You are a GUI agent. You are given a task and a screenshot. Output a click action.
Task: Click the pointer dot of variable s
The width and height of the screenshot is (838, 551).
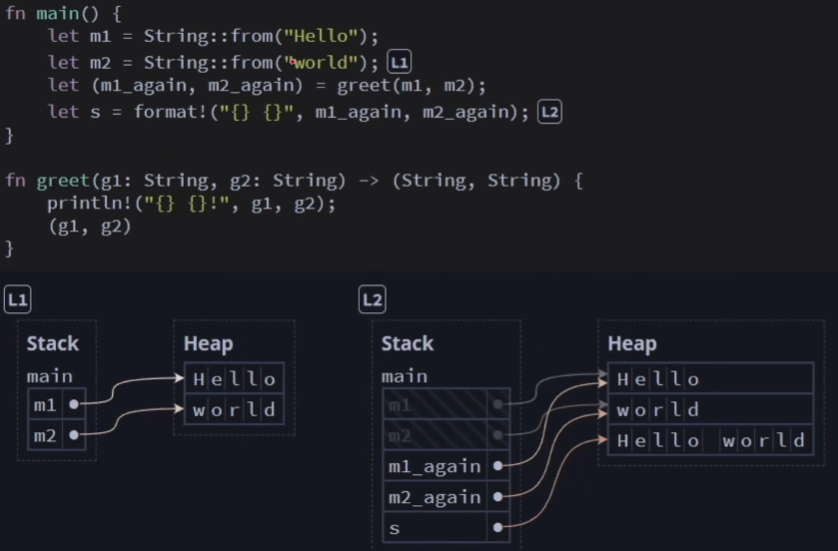point(497,526)
